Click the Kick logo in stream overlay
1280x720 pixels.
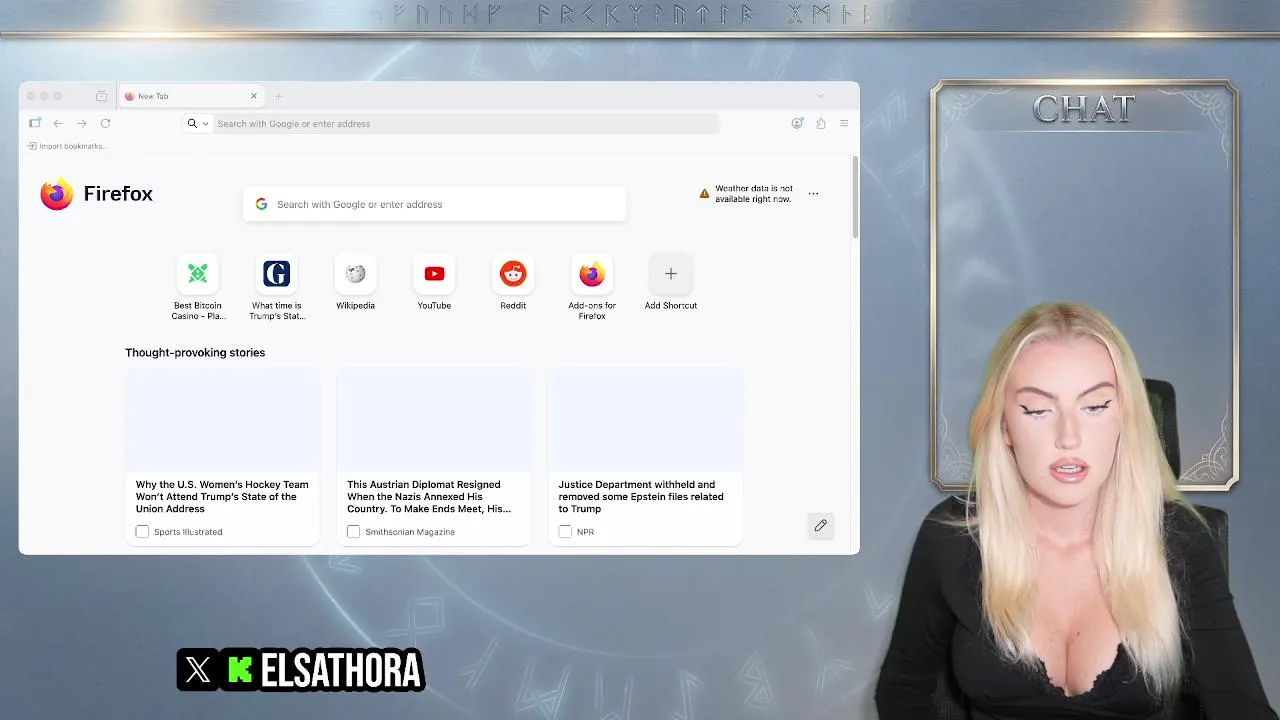point(240,670)
